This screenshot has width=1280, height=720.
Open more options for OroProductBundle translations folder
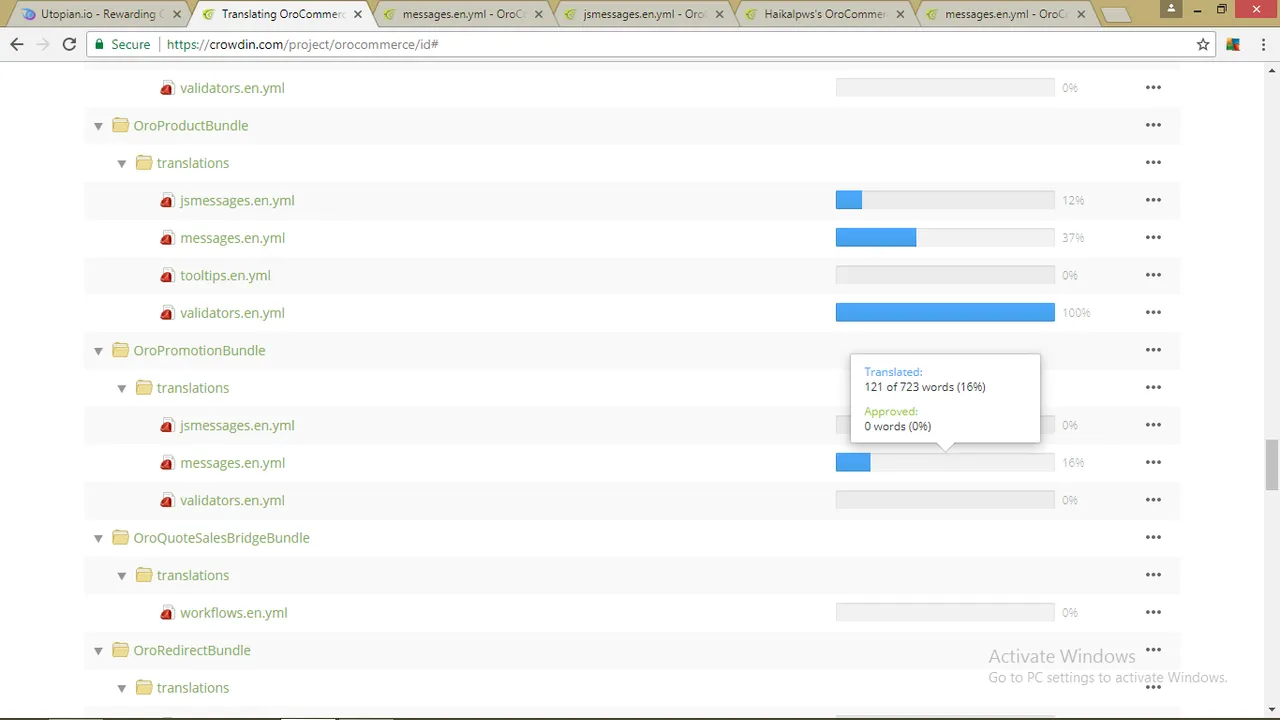1153,163
